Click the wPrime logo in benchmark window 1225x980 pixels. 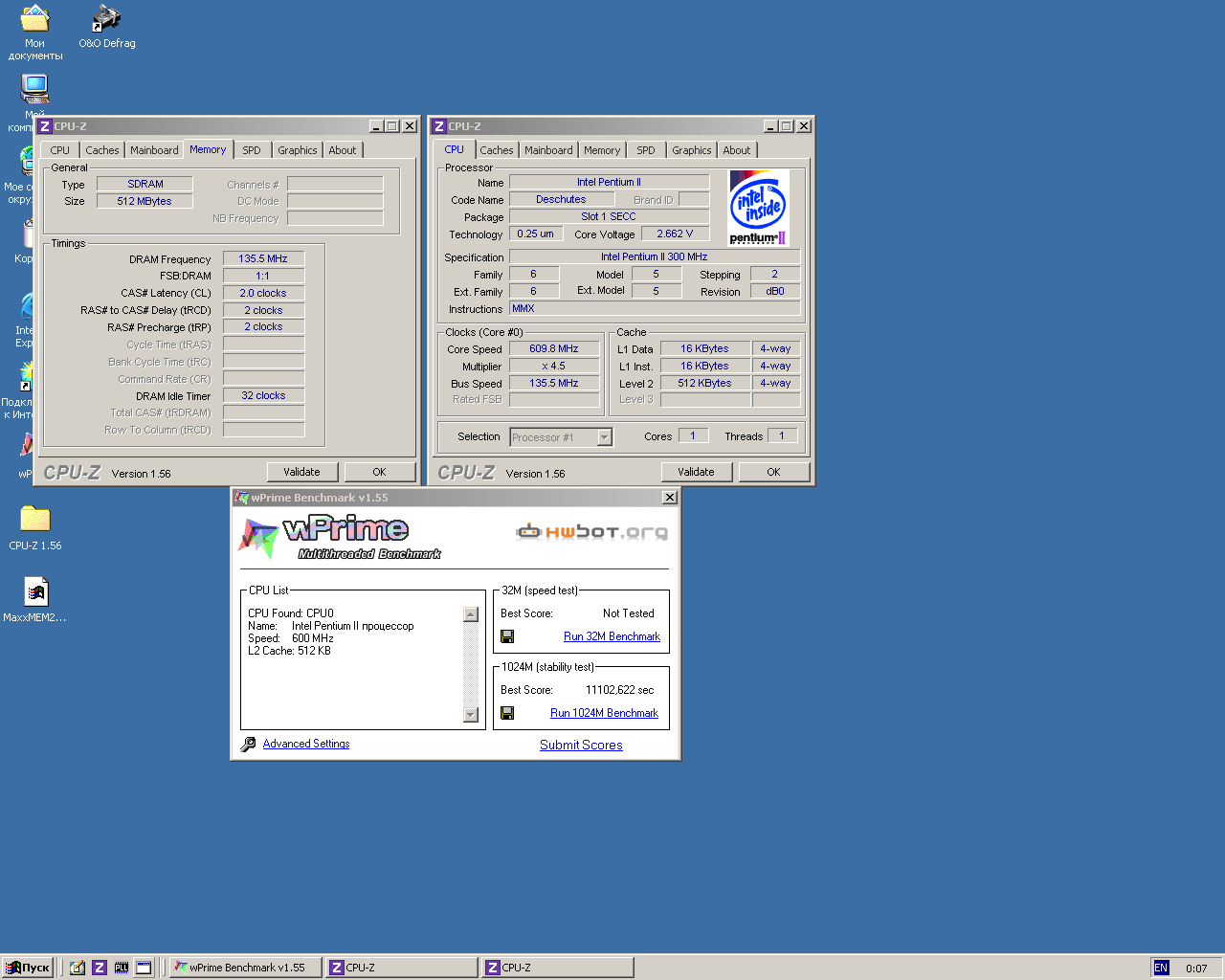click(341, 537)
